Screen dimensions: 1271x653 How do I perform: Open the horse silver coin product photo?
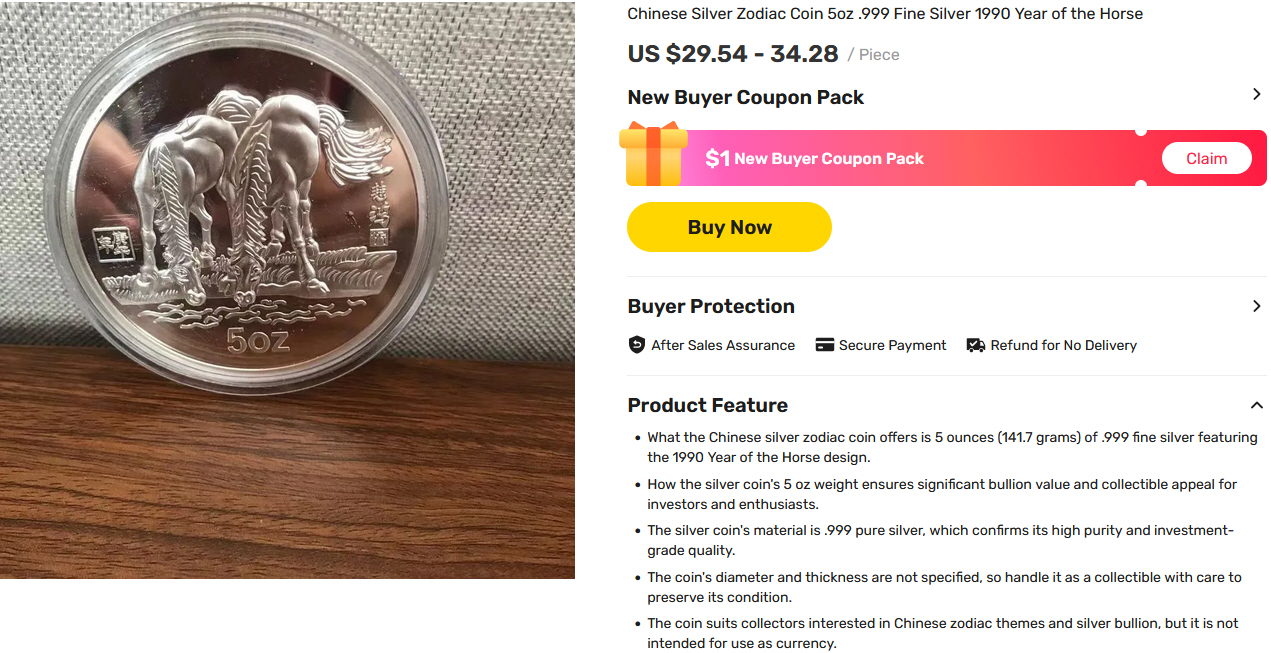click(x=287, y=289)
